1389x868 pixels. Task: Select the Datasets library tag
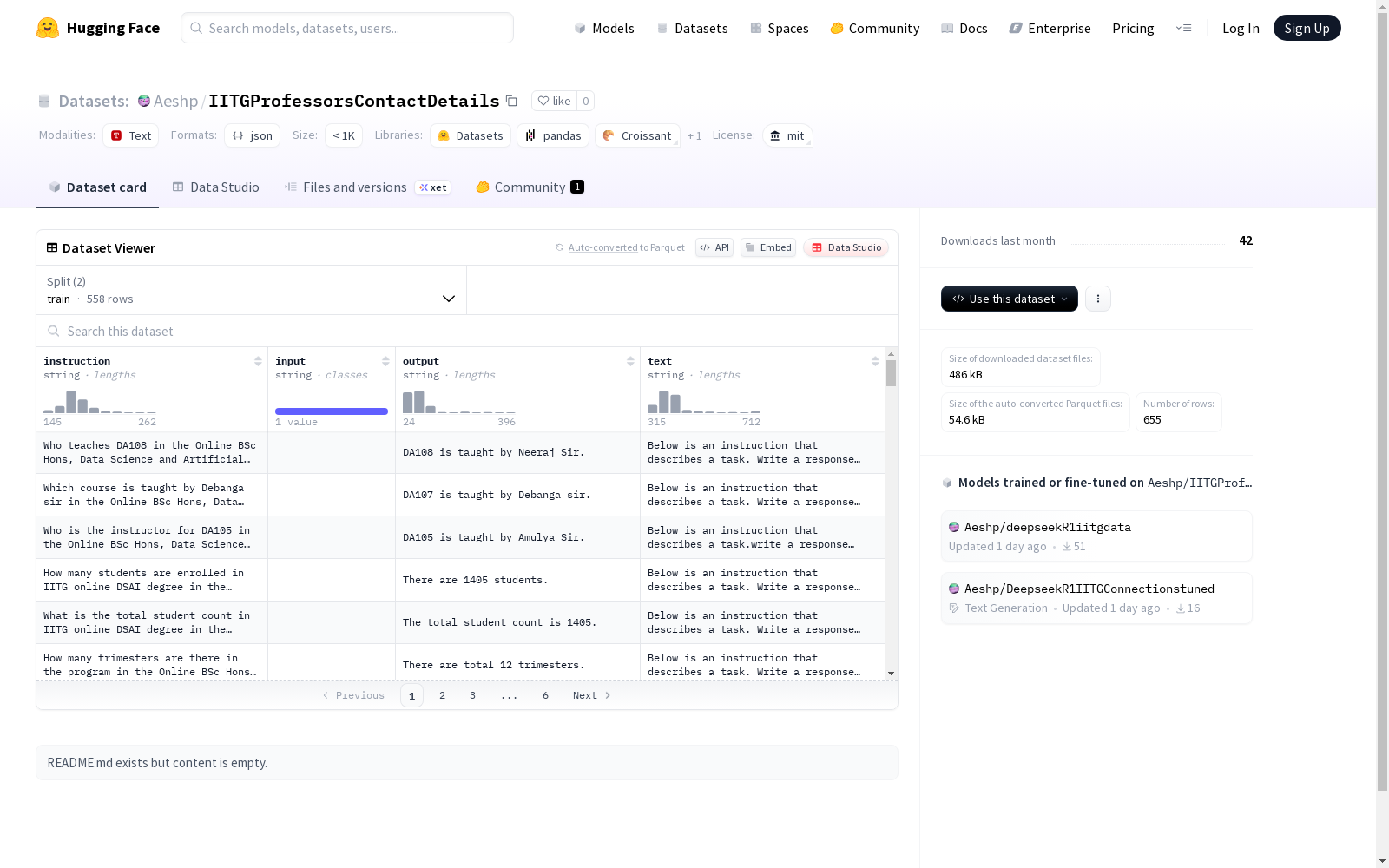tap(470, 135)
